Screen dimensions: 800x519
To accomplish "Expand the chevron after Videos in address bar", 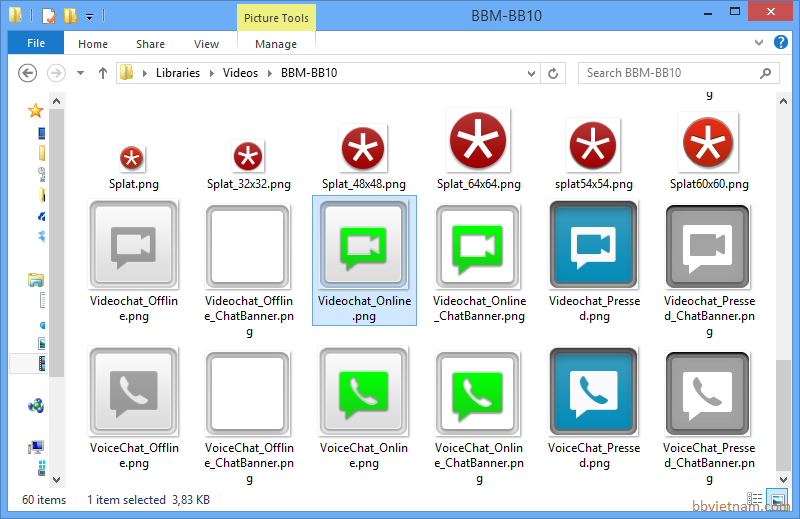I will click(x=270, y=73).
